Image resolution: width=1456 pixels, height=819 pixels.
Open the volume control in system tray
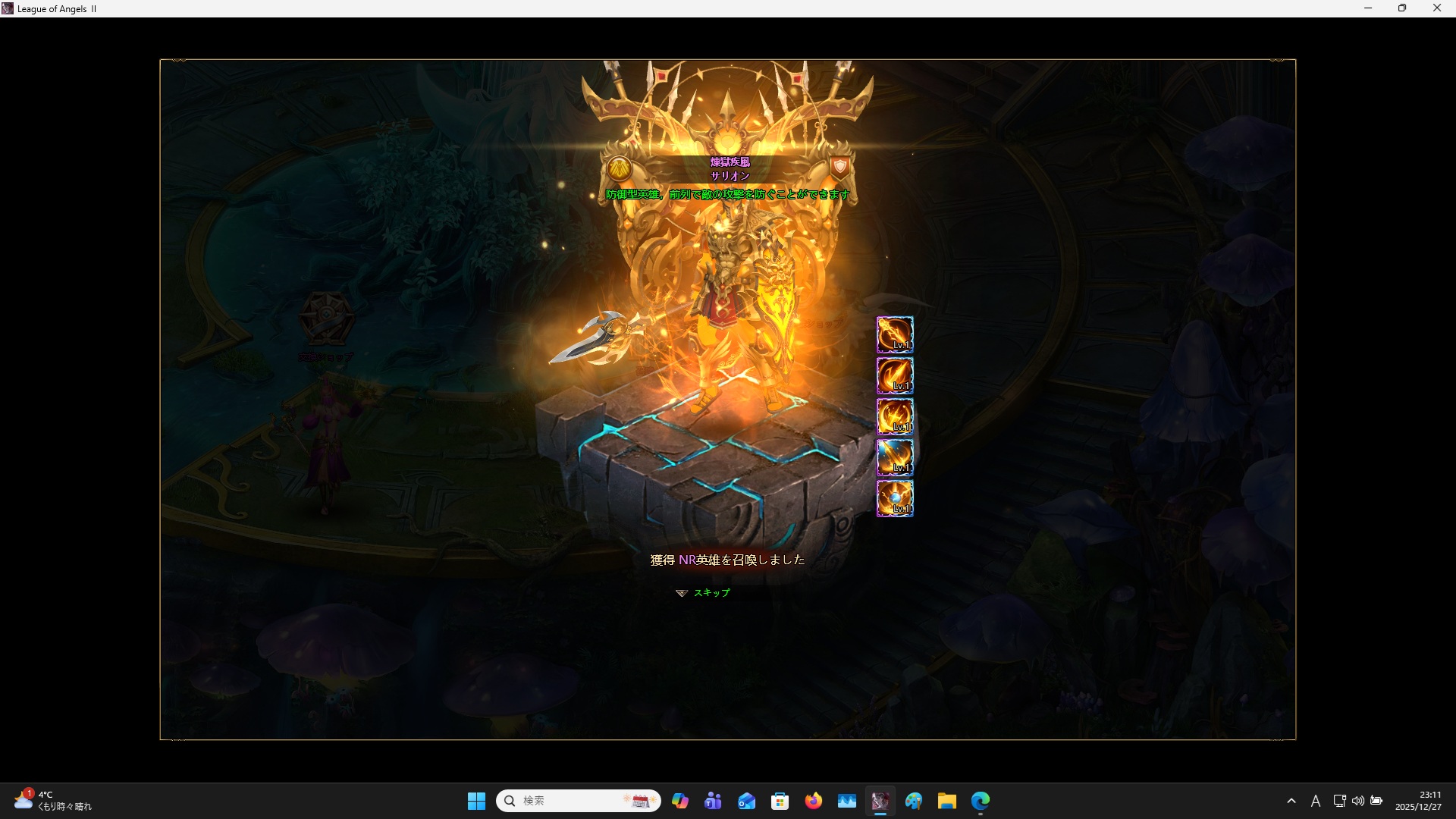[x=1358, y=801]
